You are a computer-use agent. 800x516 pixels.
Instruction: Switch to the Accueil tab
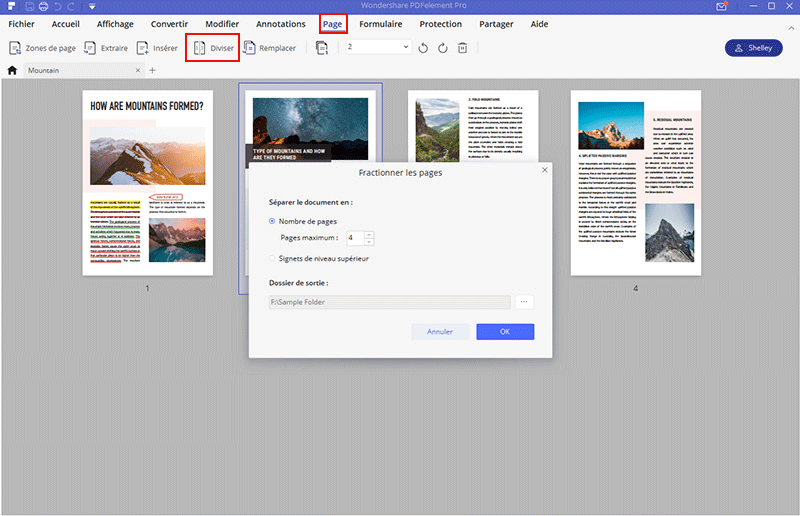[x=65, y=24]
